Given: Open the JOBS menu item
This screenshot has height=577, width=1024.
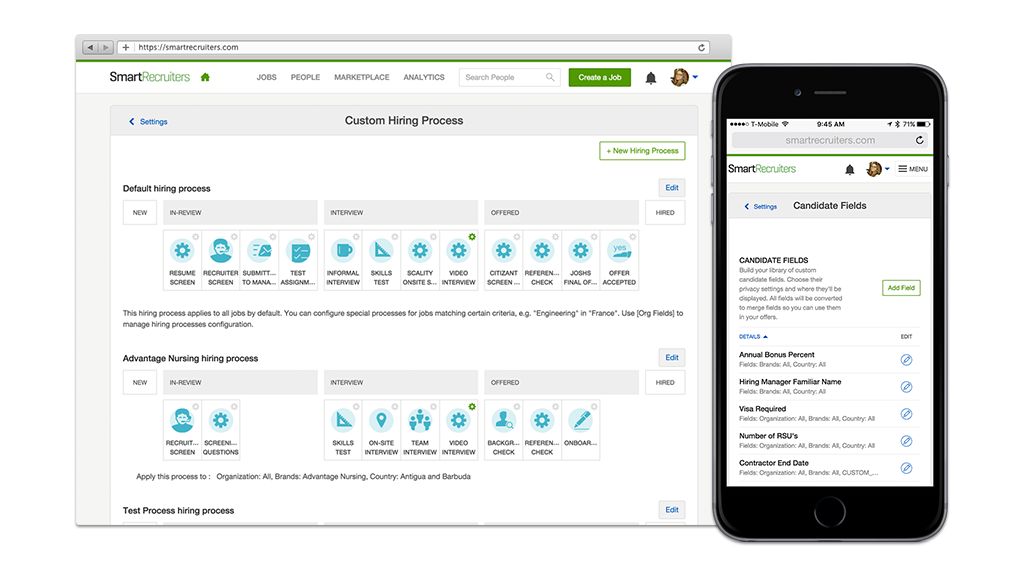Looking at the screenshot, I should (x=266, y=77).
